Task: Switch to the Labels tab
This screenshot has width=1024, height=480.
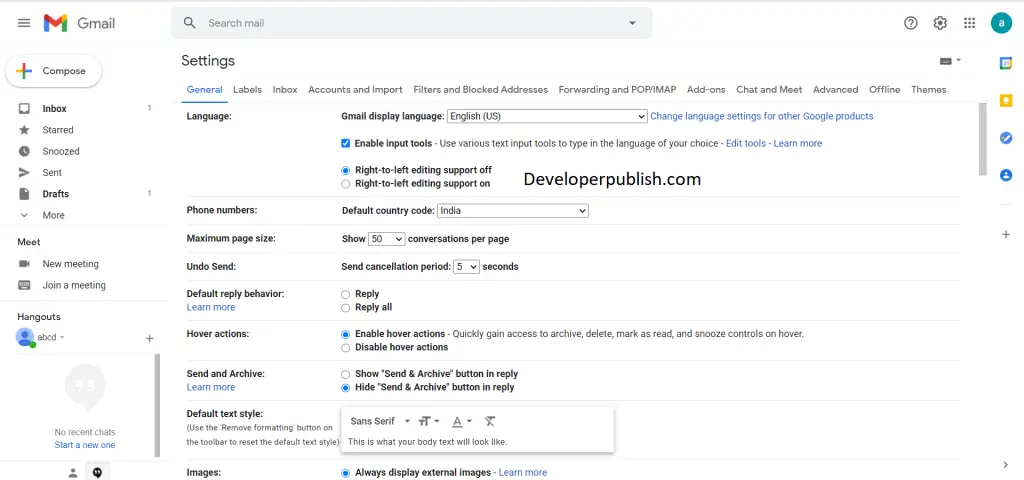Action: tap(248, 89)
